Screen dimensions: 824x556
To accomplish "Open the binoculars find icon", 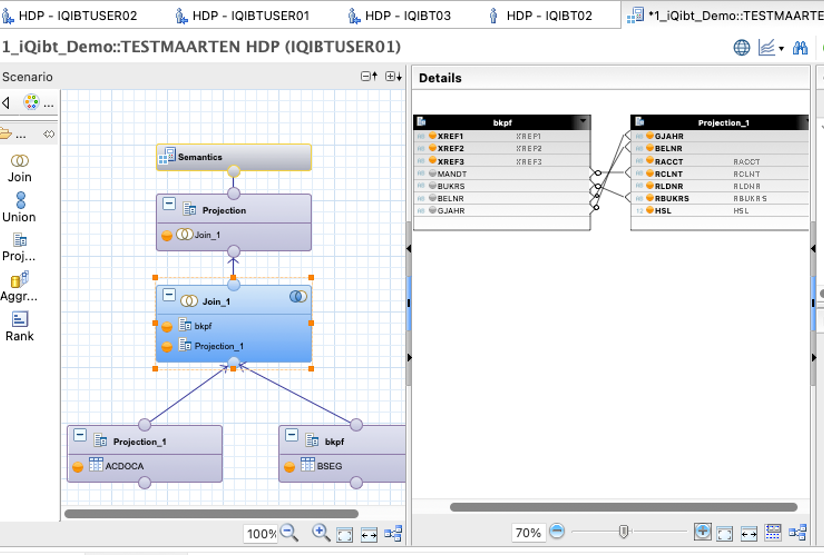I will pos(800,48).
